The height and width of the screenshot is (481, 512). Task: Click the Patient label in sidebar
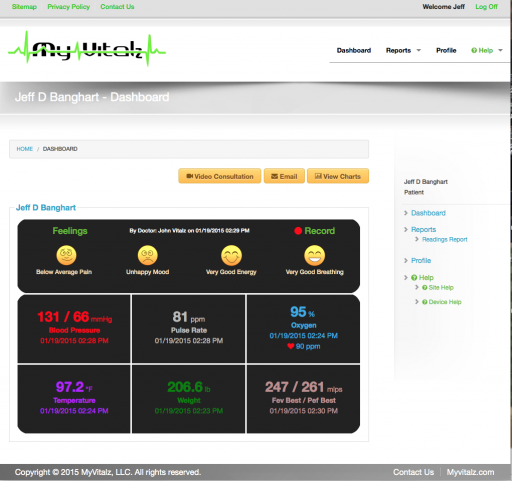[x=414, y=192]
